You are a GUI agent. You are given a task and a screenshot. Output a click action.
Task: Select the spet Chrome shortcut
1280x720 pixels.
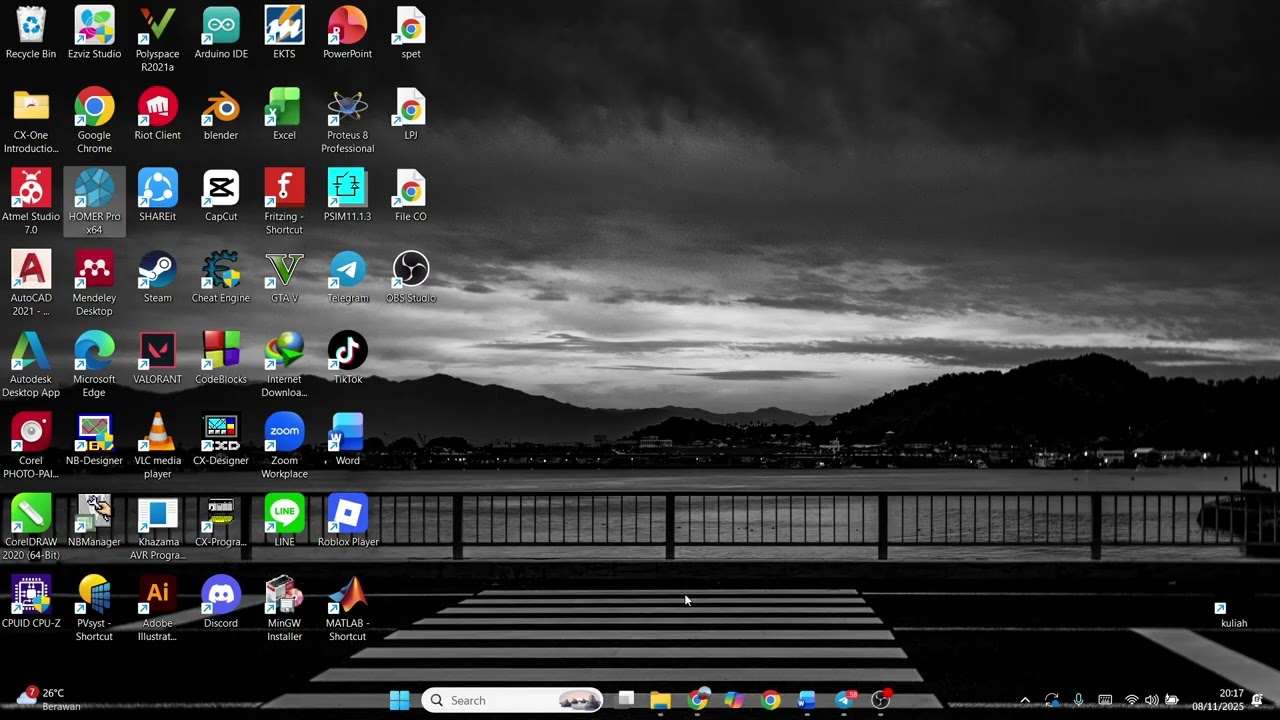[411, 34]
